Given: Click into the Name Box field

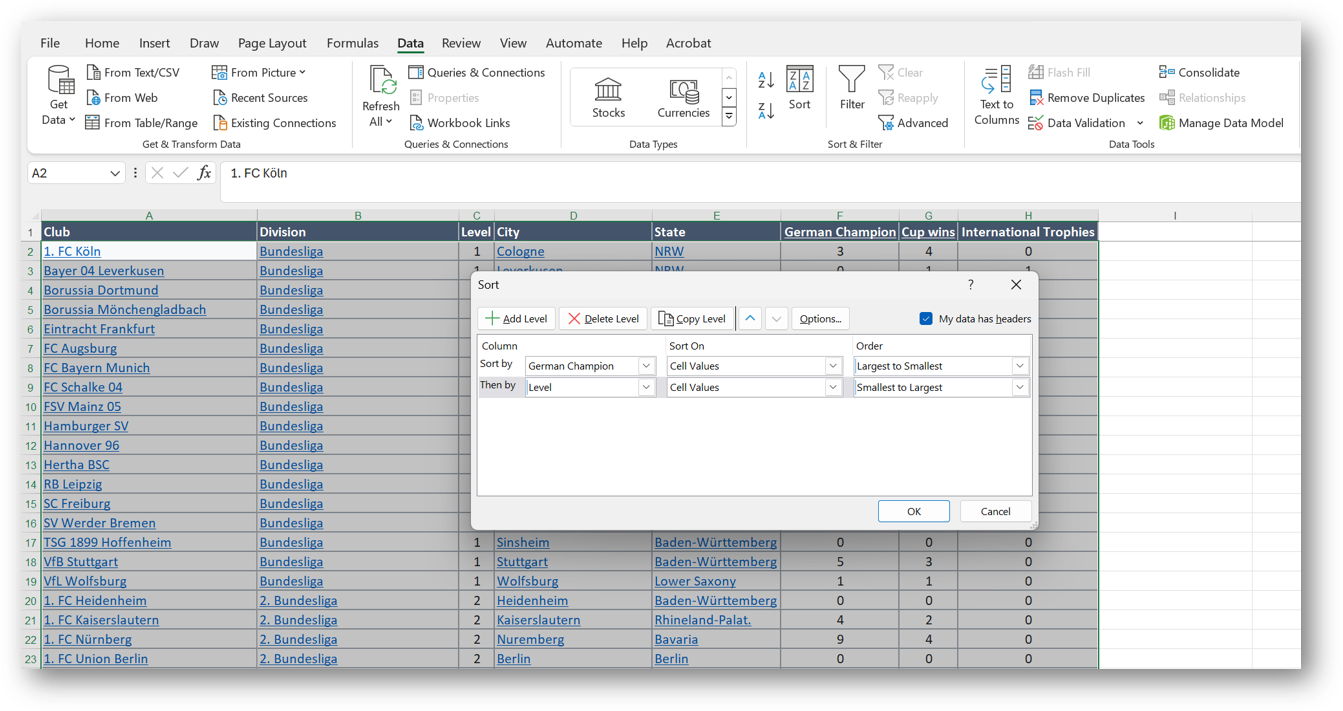Looking at the screenshot, I should 66,173.
